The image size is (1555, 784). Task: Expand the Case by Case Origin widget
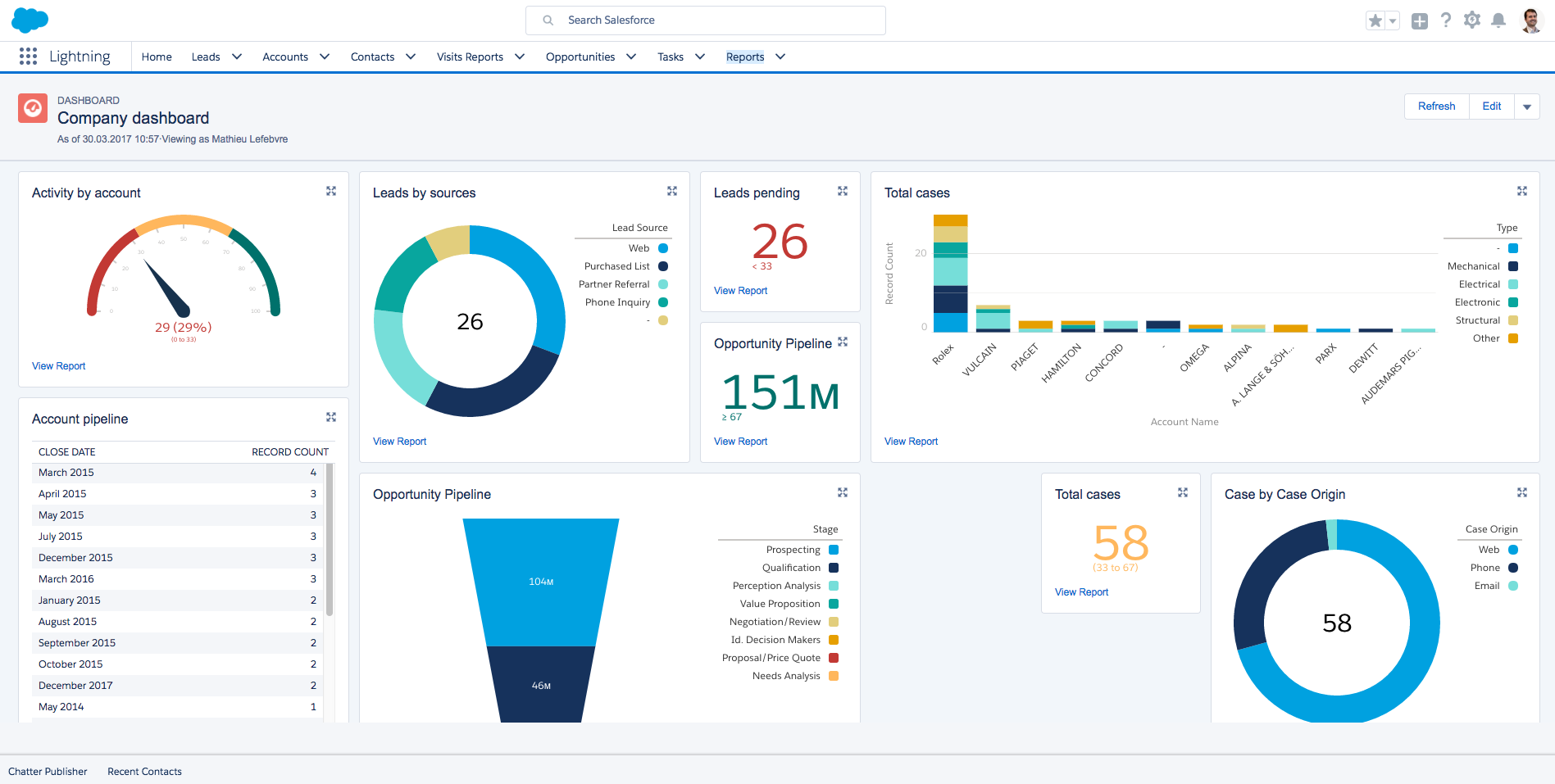1522,492
